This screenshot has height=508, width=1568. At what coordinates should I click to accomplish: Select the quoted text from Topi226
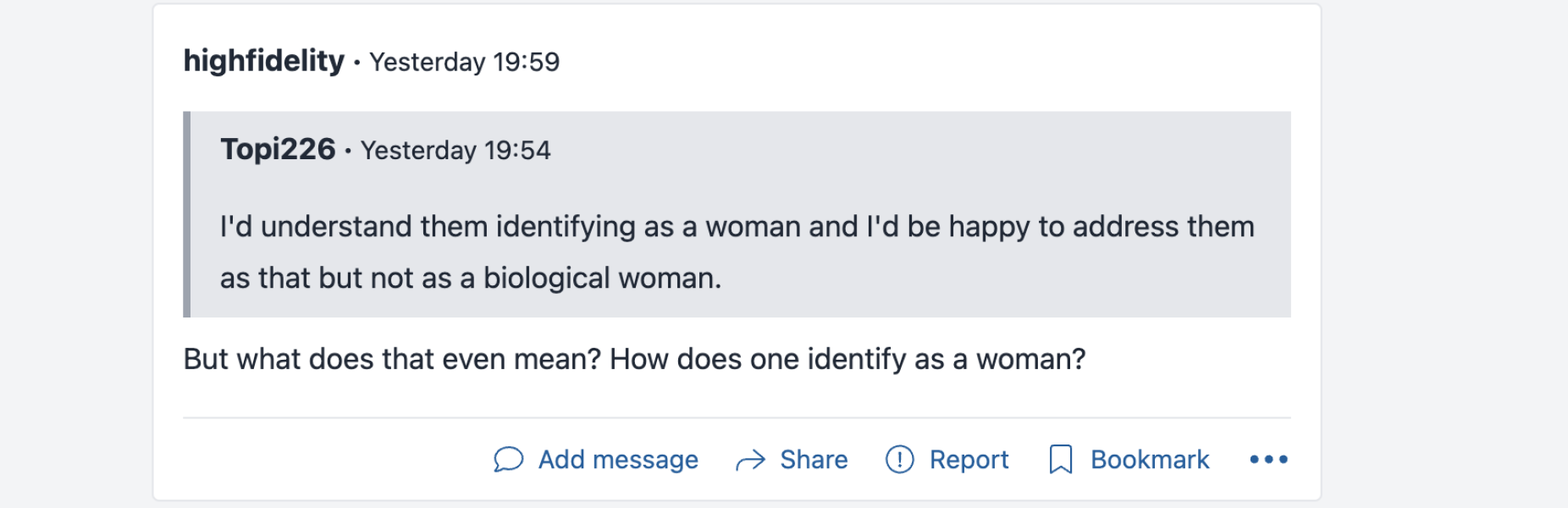tap(736, 251)
